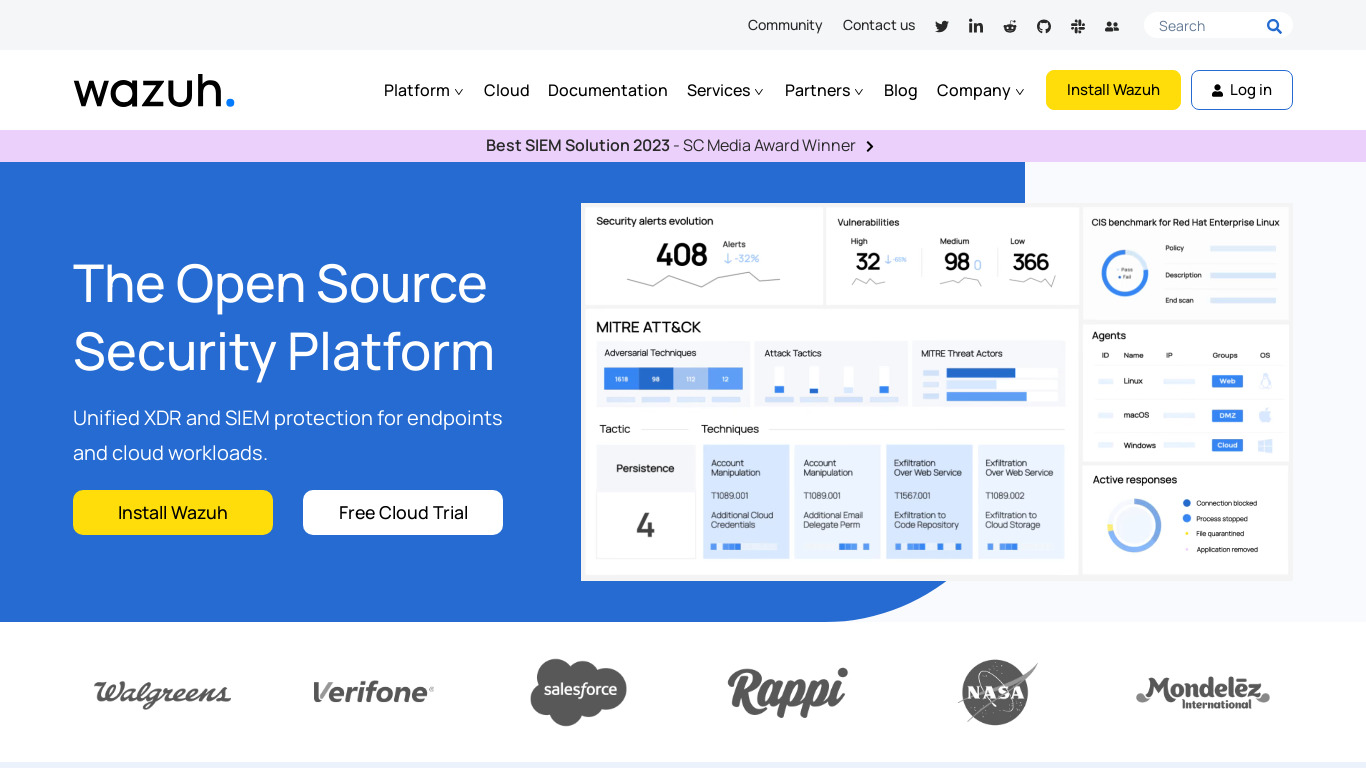Click the Walgreens logo
The image size is (1366, 768).
click(162, 692)
